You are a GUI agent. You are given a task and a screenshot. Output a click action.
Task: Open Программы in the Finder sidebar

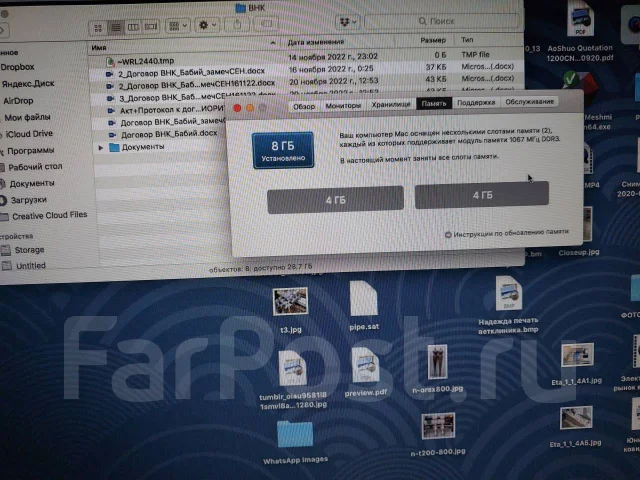point(30,151)
